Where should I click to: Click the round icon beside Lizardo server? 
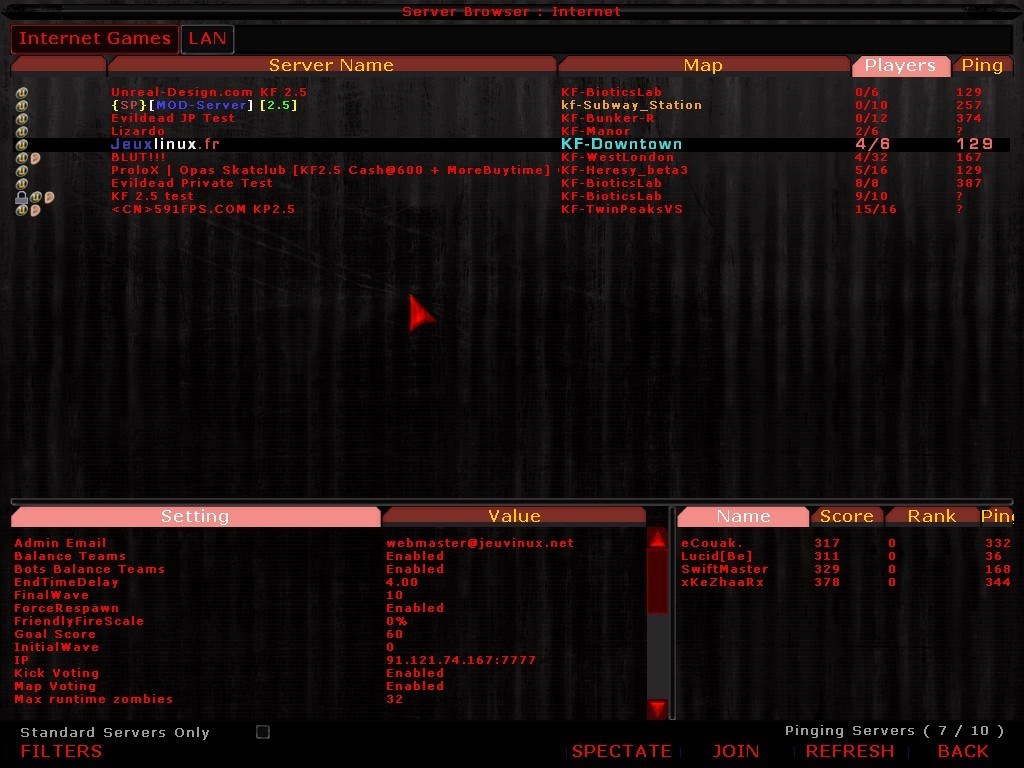pyautogui.click(x=21, y=132)
